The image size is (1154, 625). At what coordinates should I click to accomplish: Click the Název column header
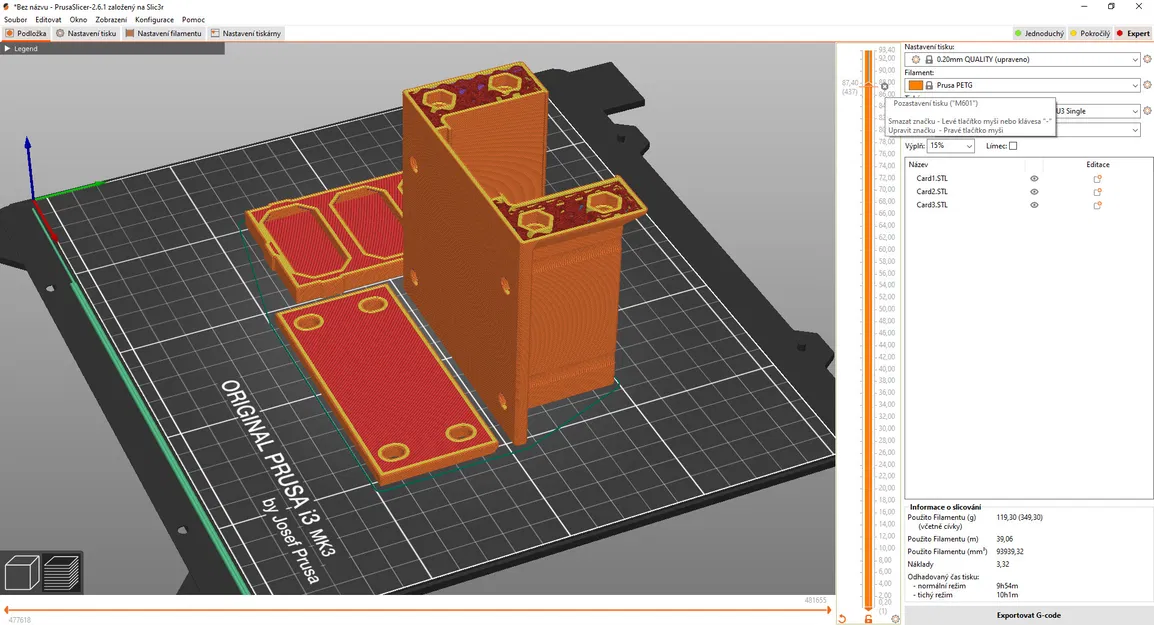click(918, 165)
